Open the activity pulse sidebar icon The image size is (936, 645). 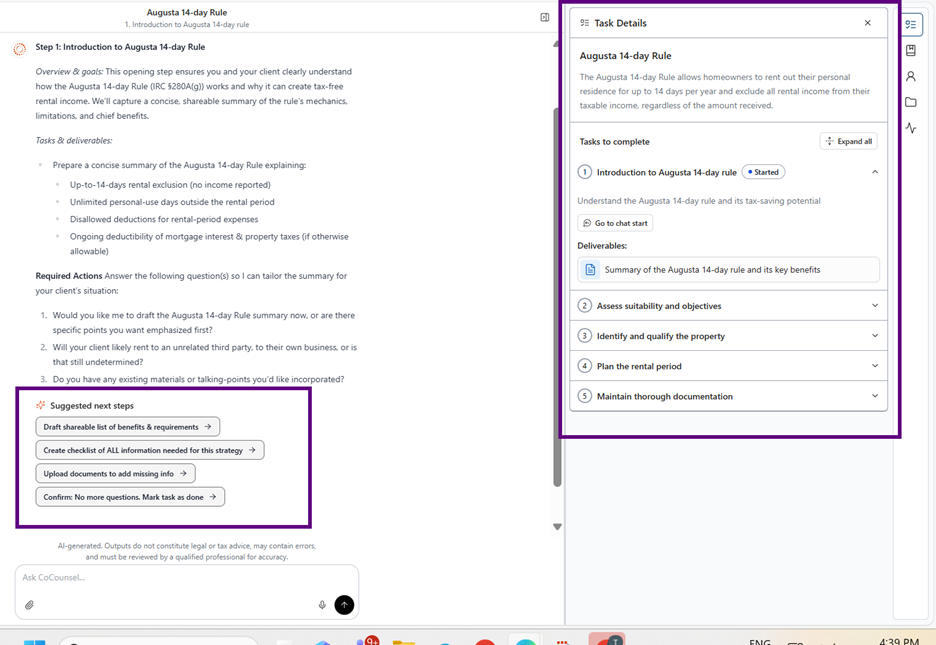pos(911,128)
